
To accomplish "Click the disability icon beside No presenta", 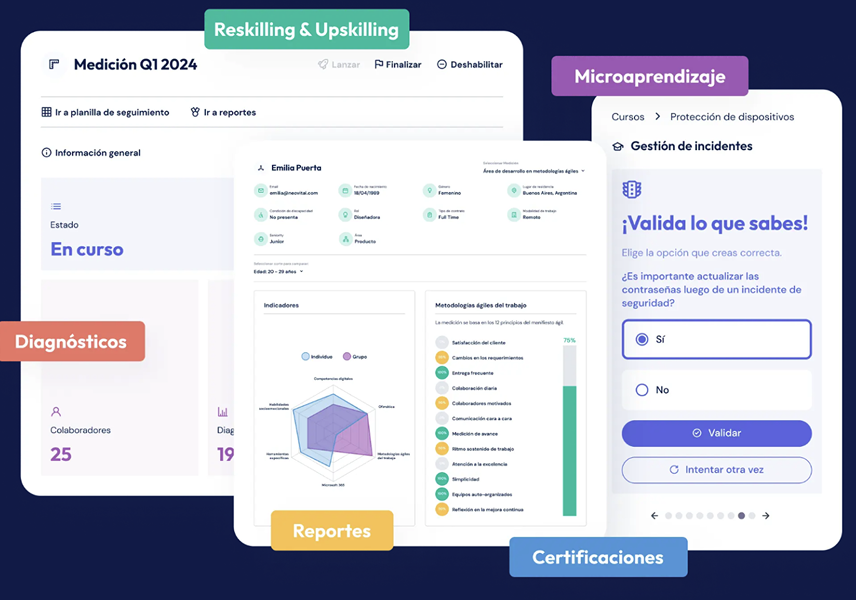I will point(260,215).
